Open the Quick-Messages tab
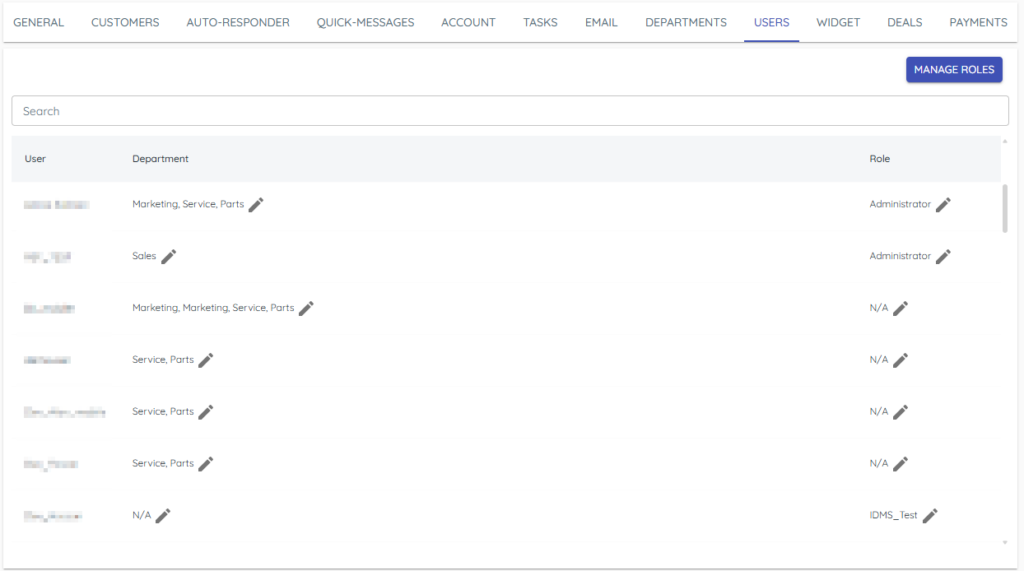Screen dimensions: 1024x571 click(365, 22)
